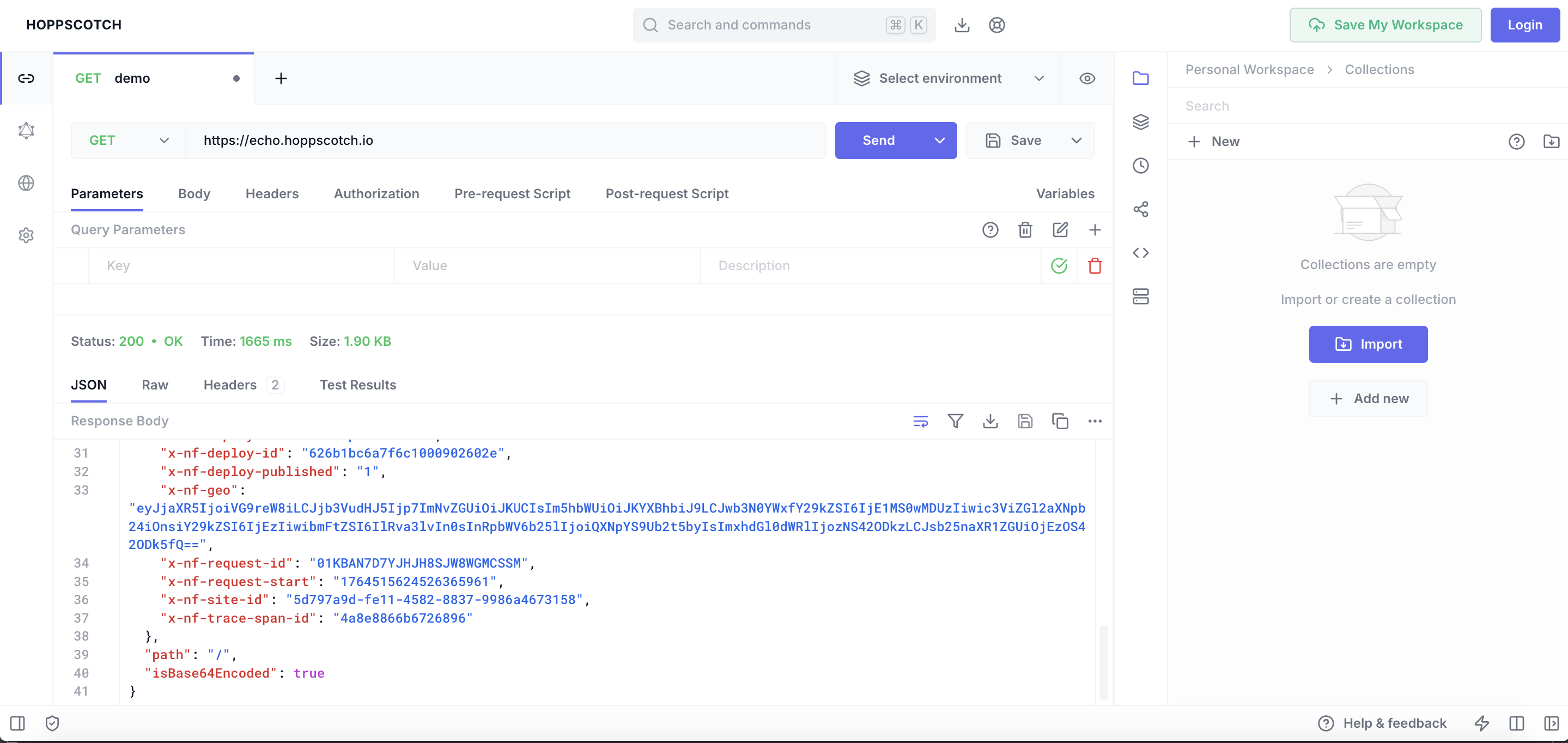The image size is (1568, 743).
Task: Toggle line wrap in response body
Action: 920,421
